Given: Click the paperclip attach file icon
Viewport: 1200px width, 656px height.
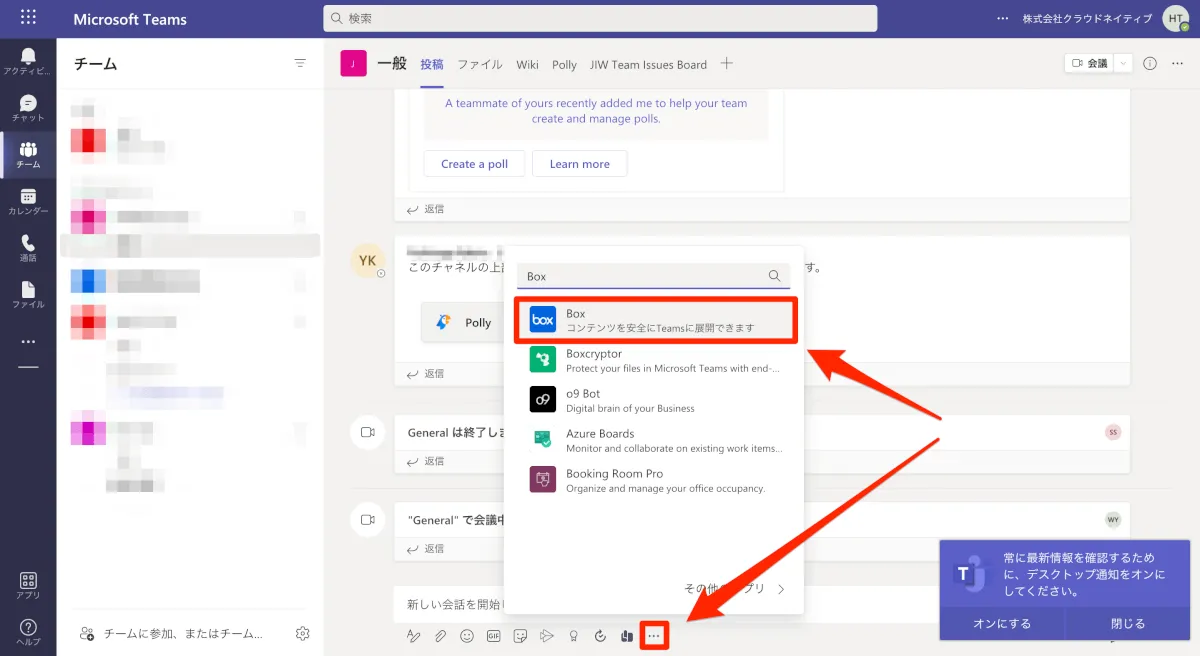Looking at the screenshot, I should (x=440, y=635).
